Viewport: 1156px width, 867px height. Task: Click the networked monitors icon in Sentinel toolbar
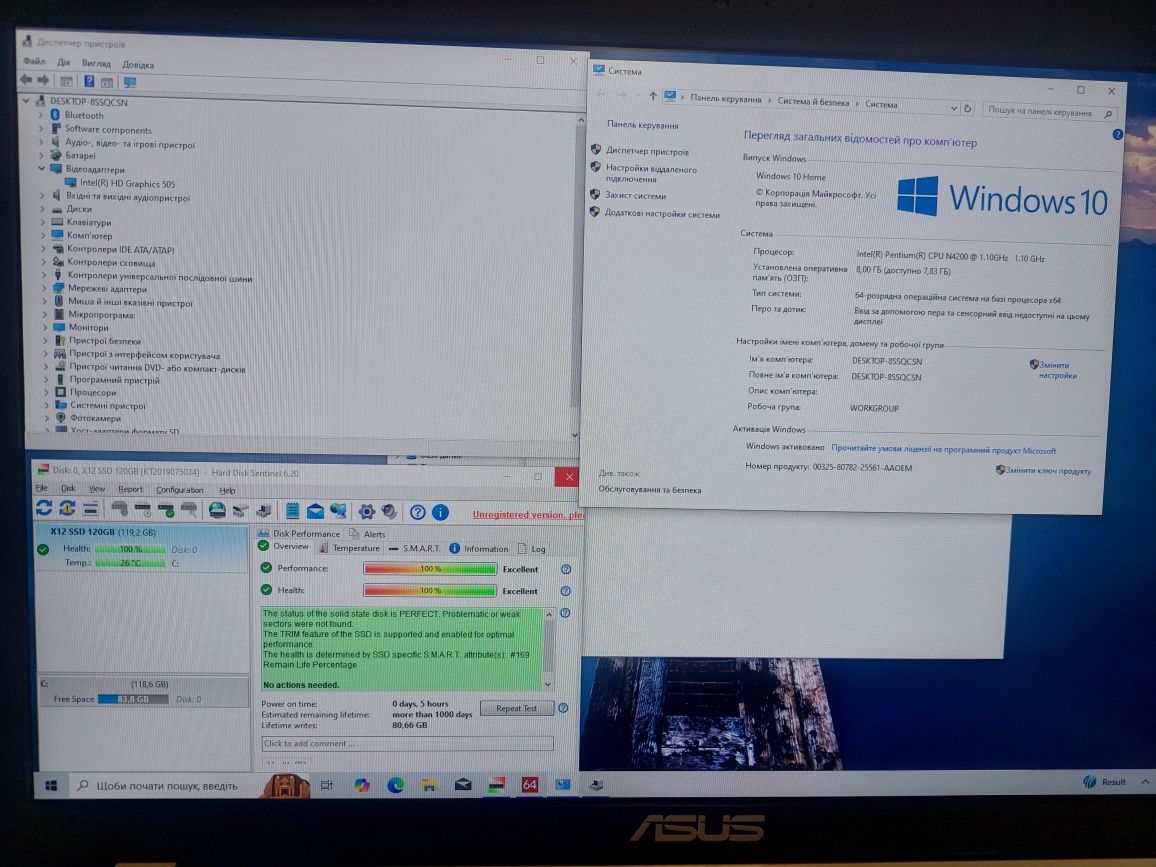338,510
